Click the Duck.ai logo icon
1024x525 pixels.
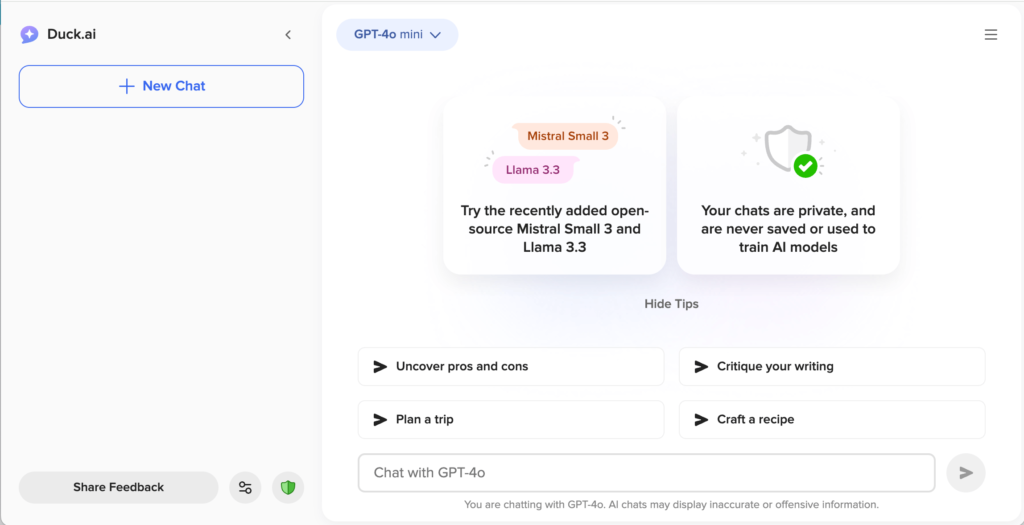tap(29, 35)
